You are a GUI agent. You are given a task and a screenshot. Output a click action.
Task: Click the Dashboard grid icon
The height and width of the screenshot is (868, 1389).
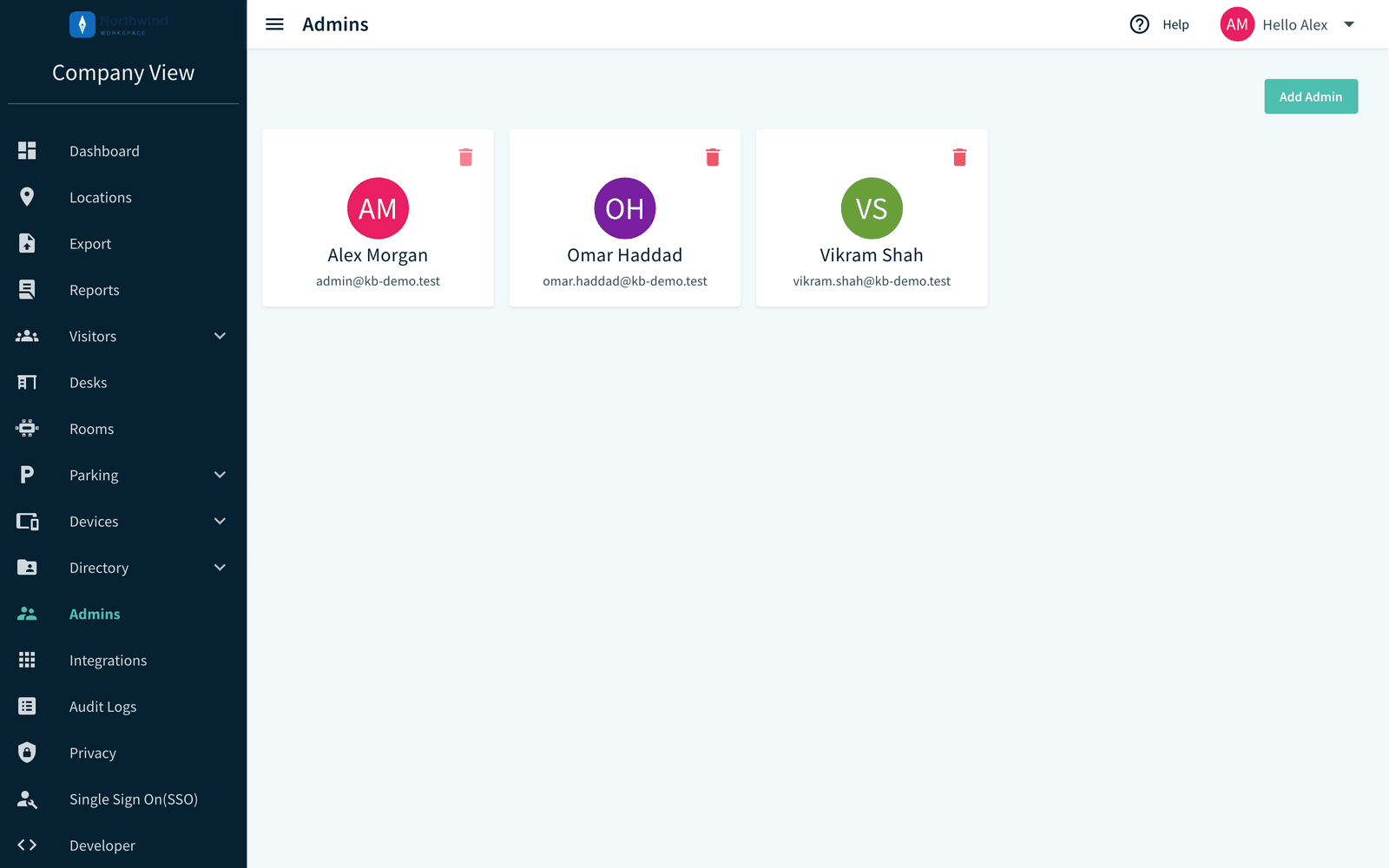click(x=27, y=151)
